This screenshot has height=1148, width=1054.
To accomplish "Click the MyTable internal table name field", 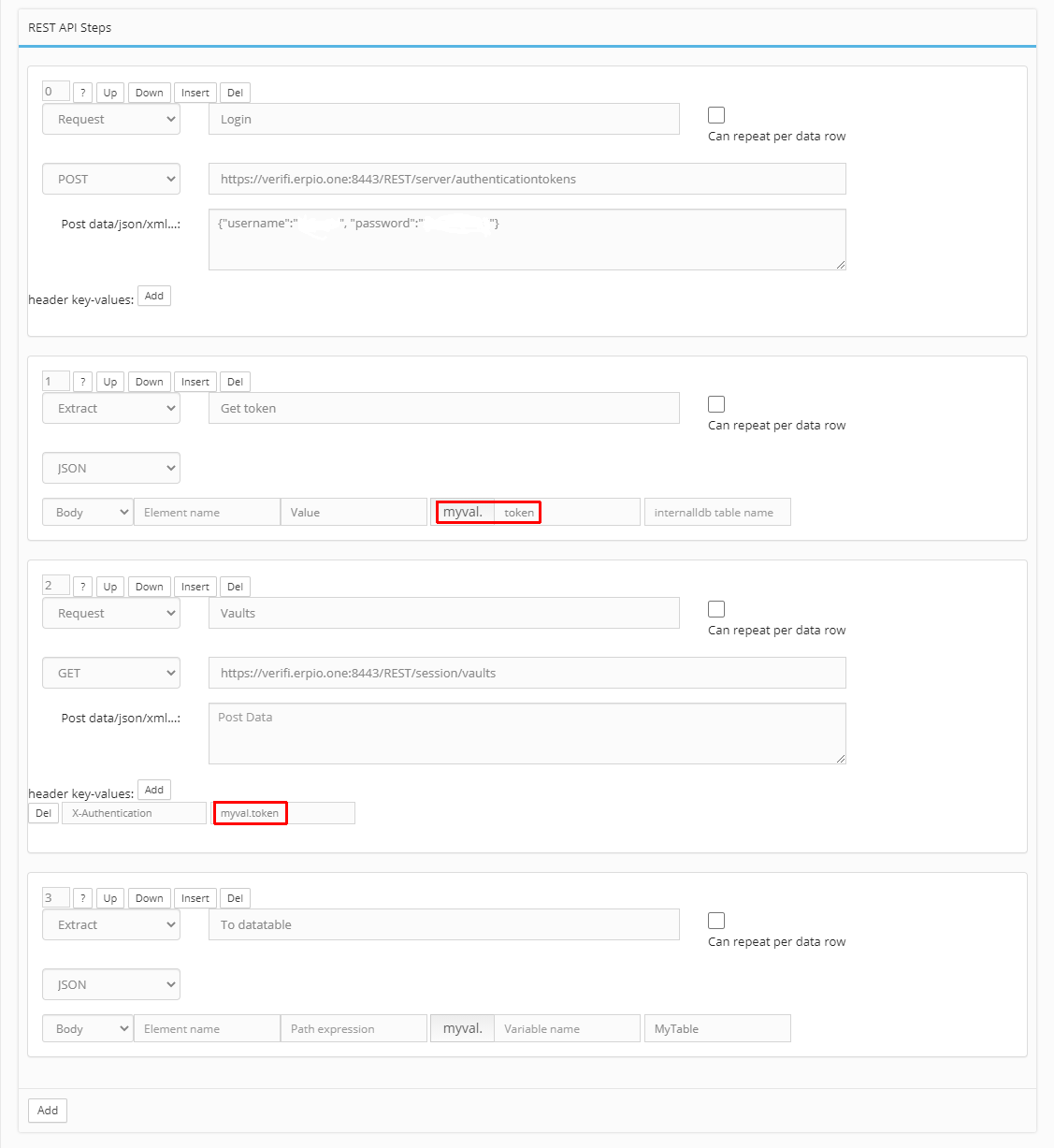I will 716,1029.
